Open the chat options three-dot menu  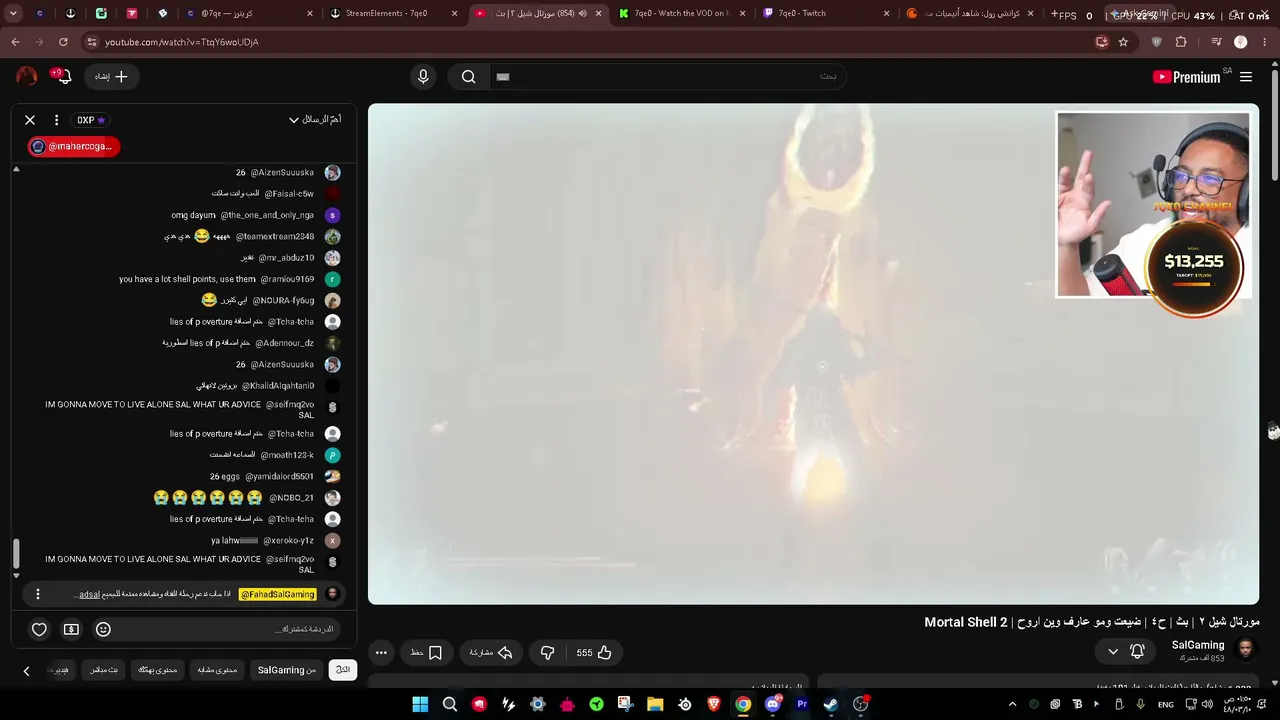tap(56, 120)
